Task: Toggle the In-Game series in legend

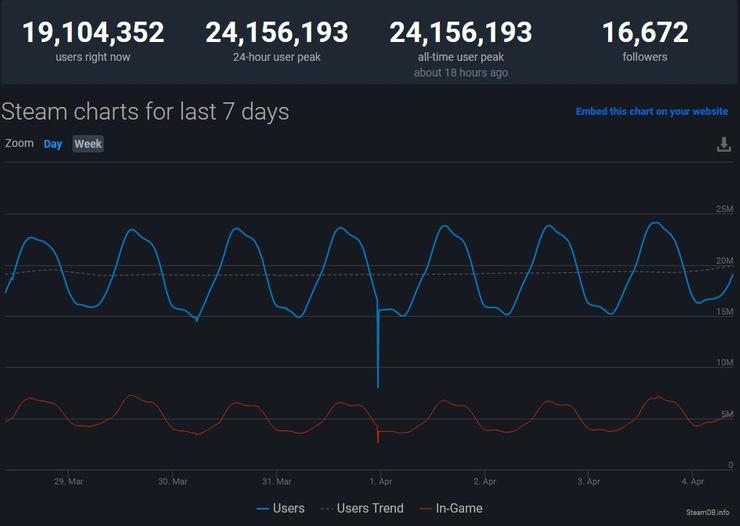Action: (x=451, y=509)
